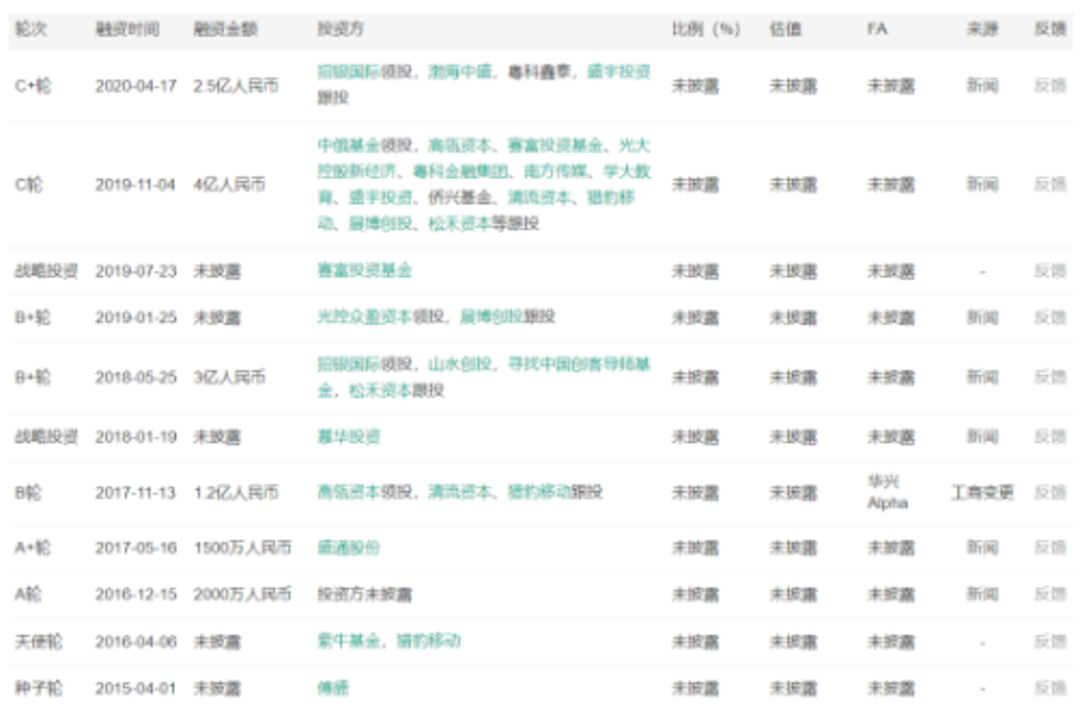This screenshot has height=723, width=1080.
Task: Open the 新闻 source for the 2020-04-17 round
Action: pos(982,85)
